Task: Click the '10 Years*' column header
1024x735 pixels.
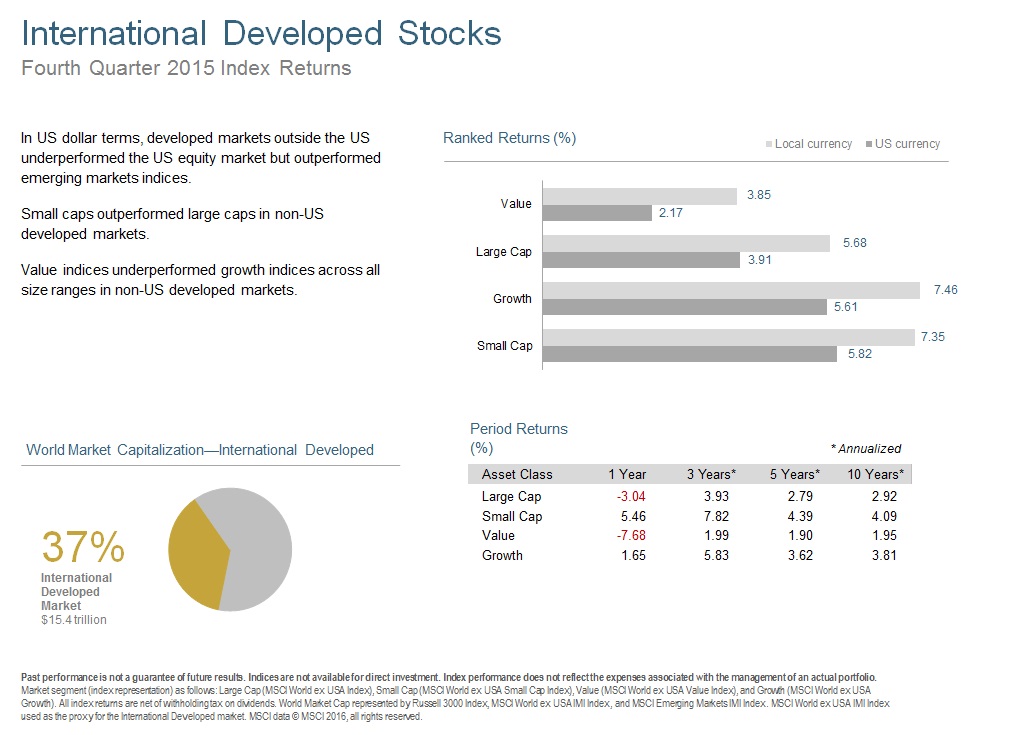Action: pos(876,474)
